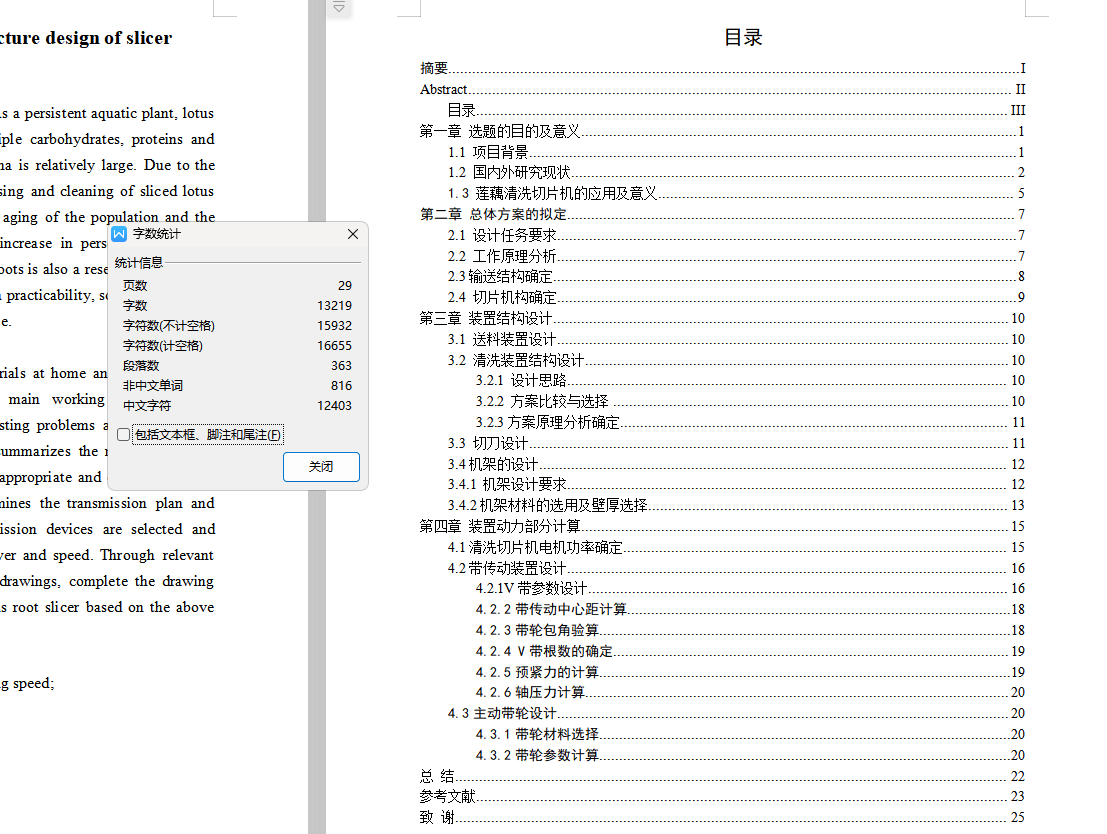Image resolution: width=1107 pixels, height=834 pixels.
Task: Open 4.2.4 V带根数的确定 entry
Action: 750,651
